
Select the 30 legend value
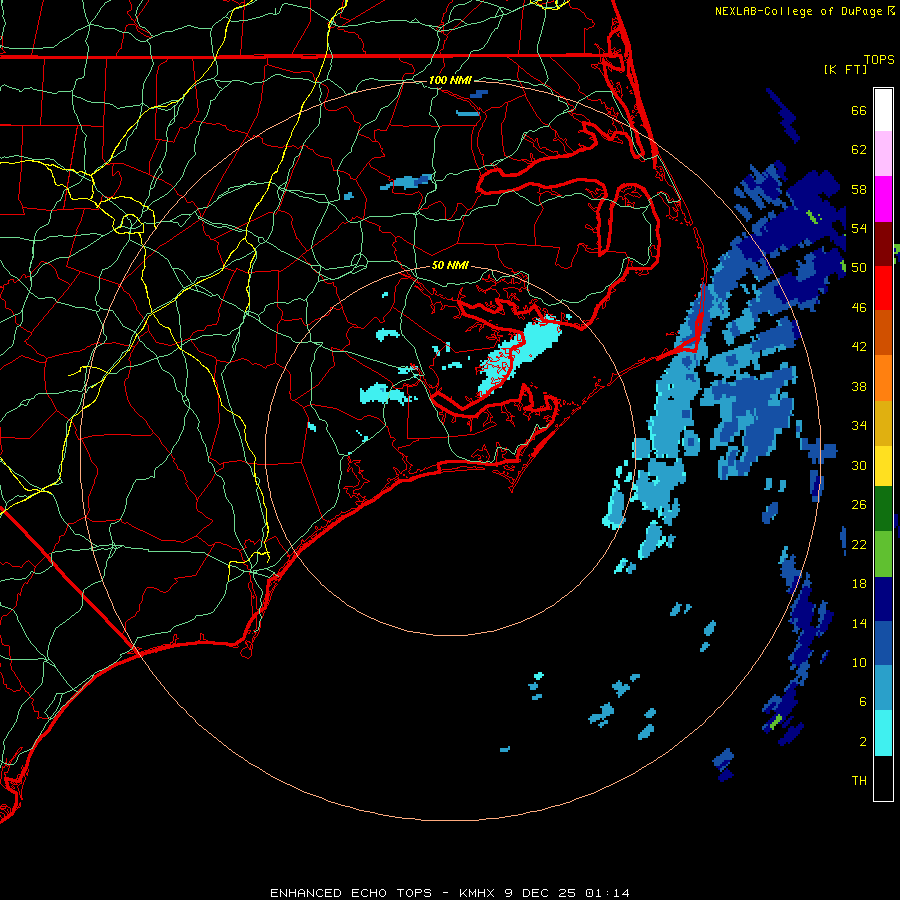coord(859,465)
